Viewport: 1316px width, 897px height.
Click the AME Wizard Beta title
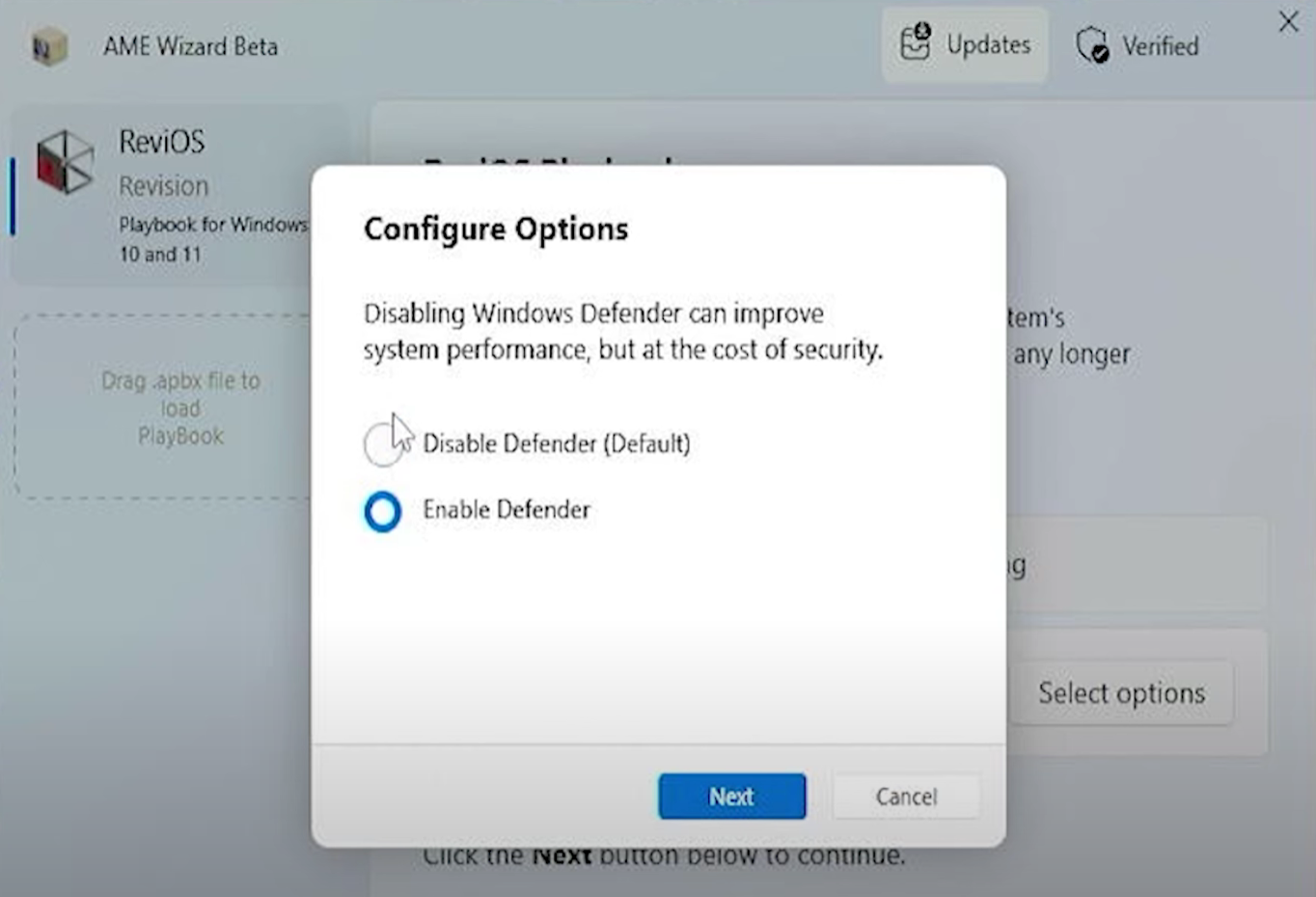[190, 46]
